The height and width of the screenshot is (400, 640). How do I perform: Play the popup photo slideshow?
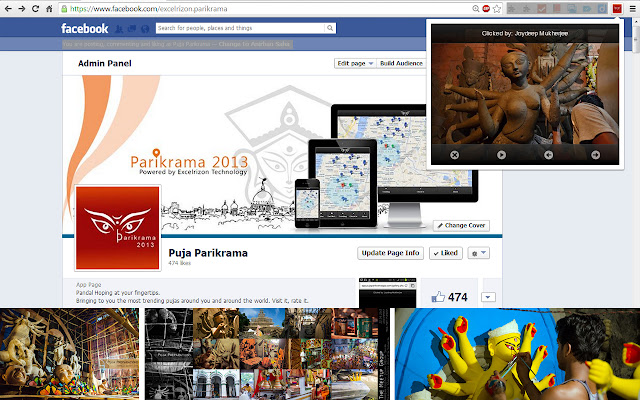coord(501,155)
